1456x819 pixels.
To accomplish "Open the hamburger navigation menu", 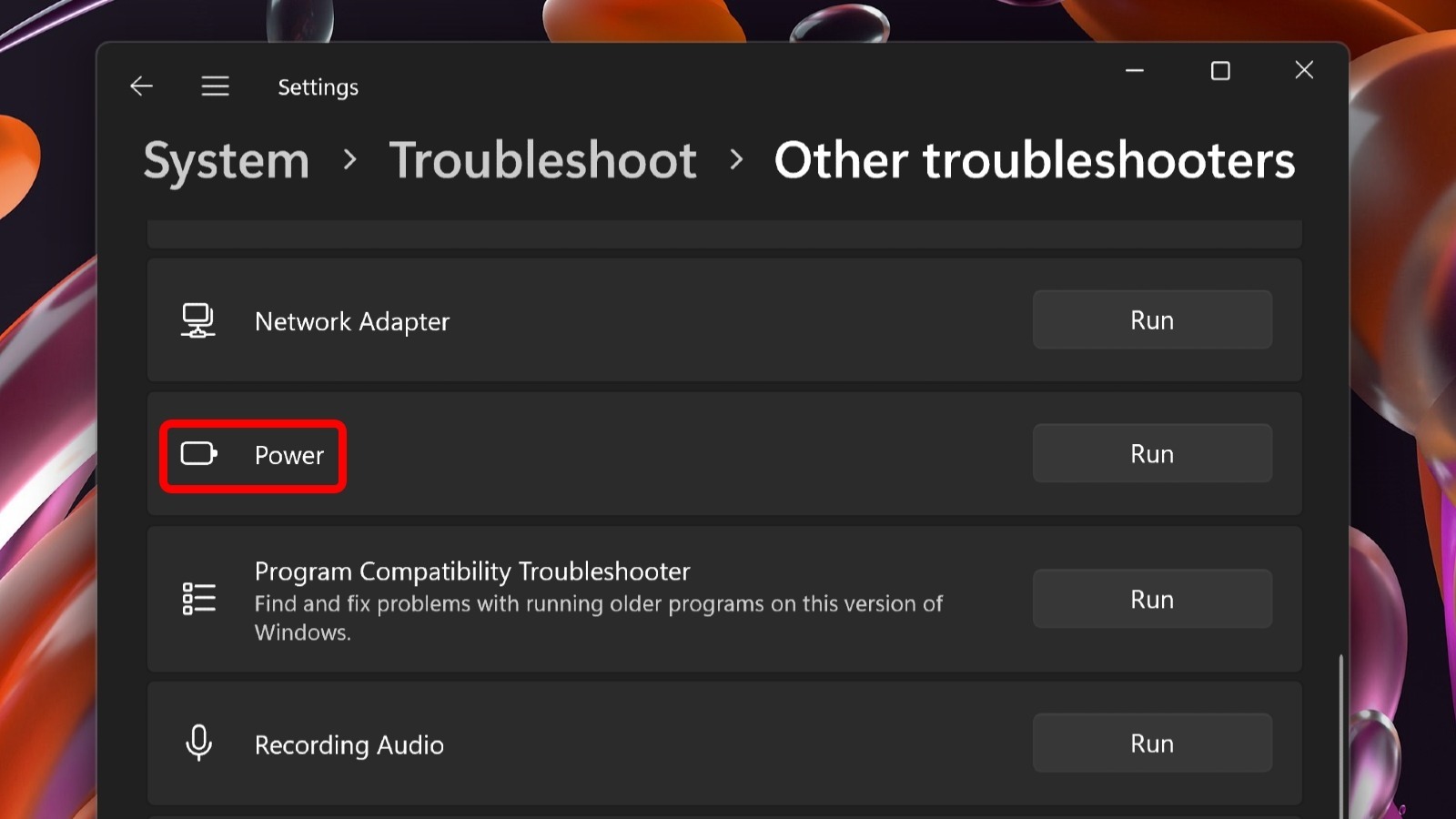I will pos(215,86).
